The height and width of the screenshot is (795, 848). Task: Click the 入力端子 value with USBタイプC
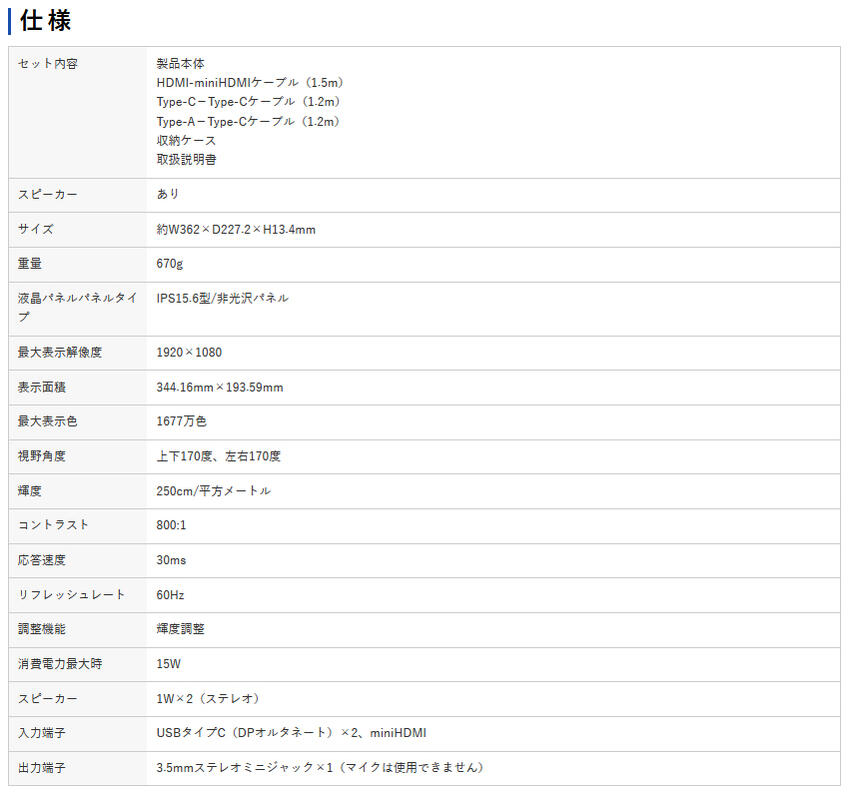pyautogui.click(x=291, y=733)
